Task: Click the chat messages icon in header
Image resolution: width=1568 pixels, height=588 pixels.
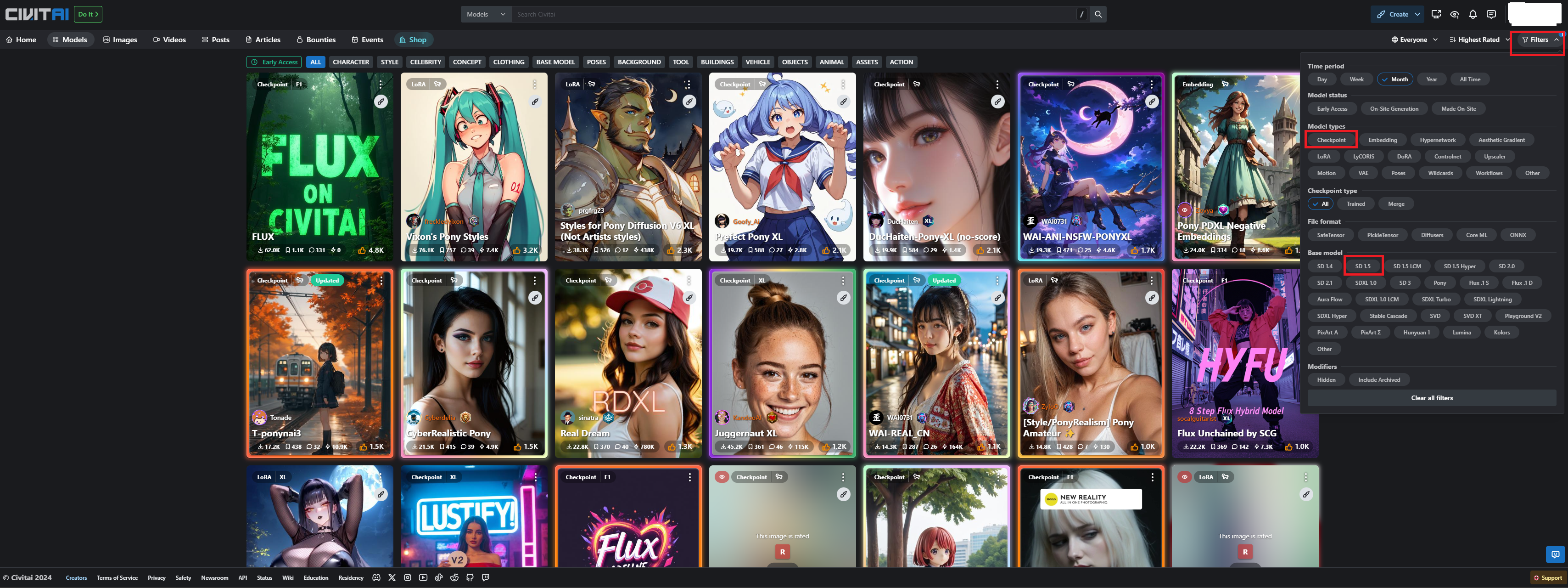Action: point(1491,14)
